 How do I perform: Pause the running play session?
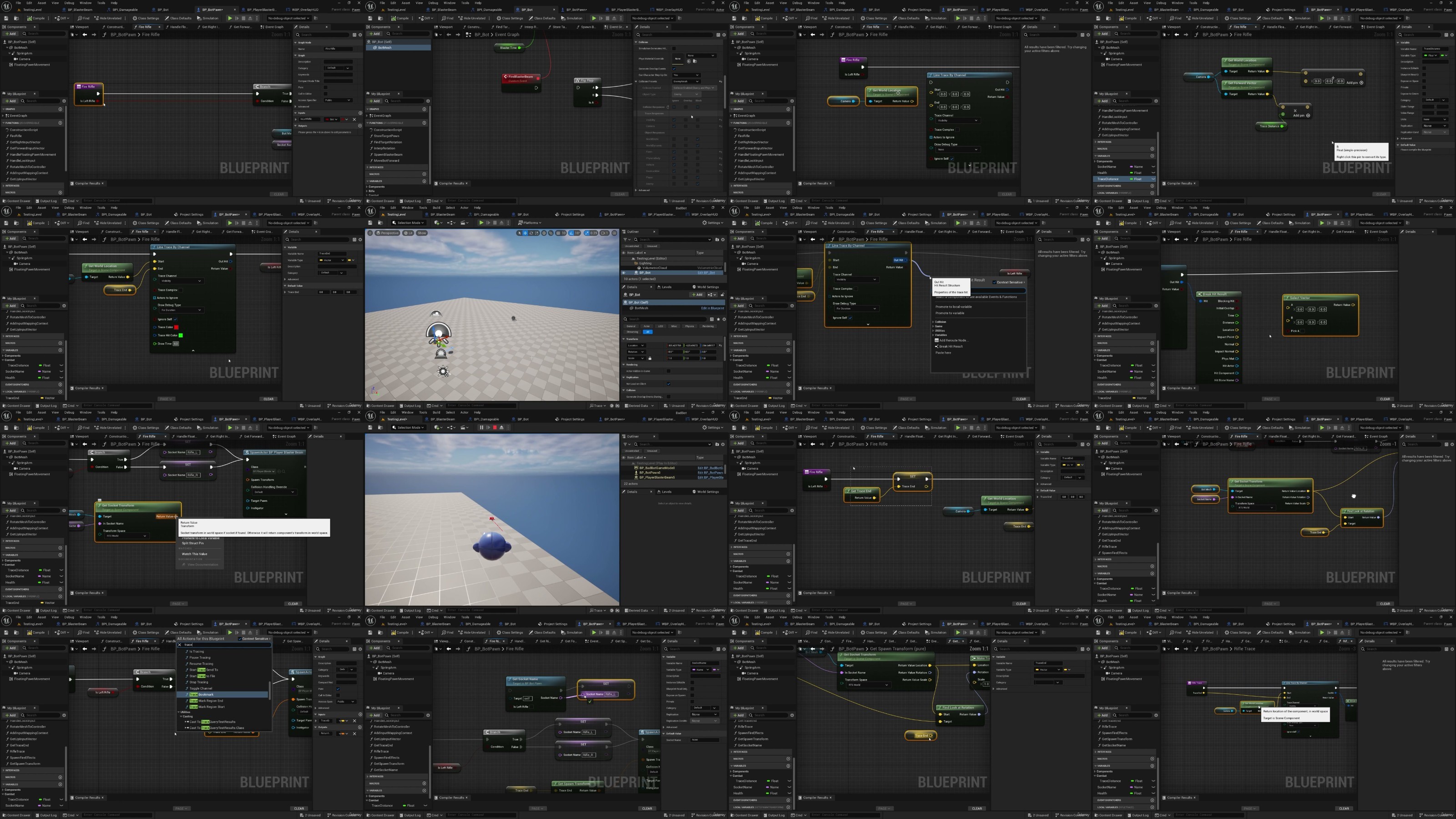click(481, 428)
